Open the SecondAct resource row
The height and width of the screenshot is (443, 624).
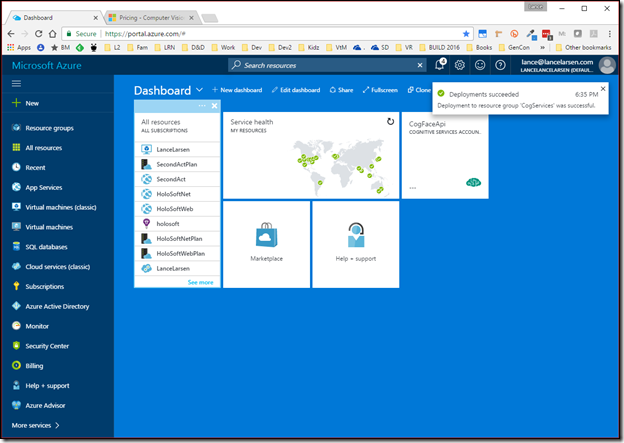coord(177,180)
